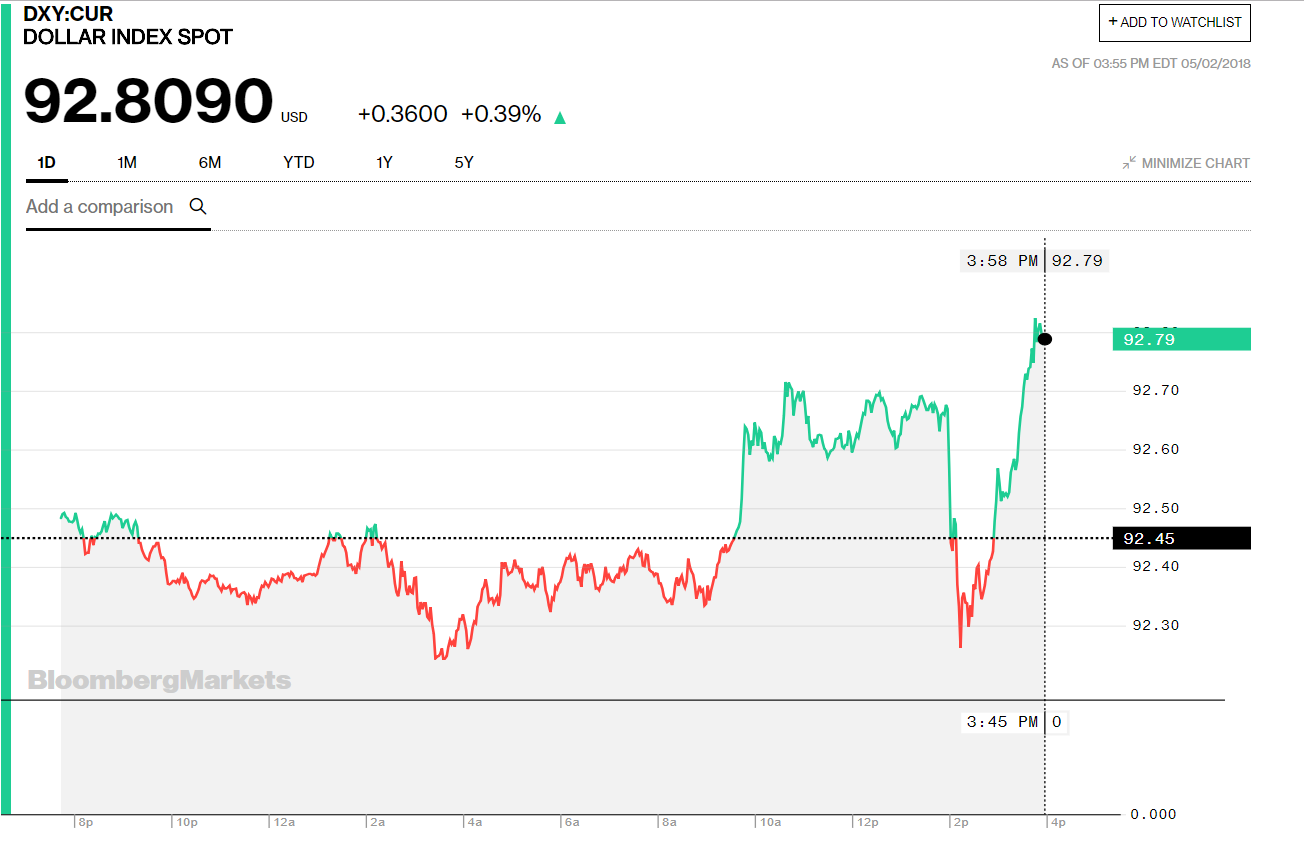Click the black dot marker on the chart line

tap(1045, 339)
